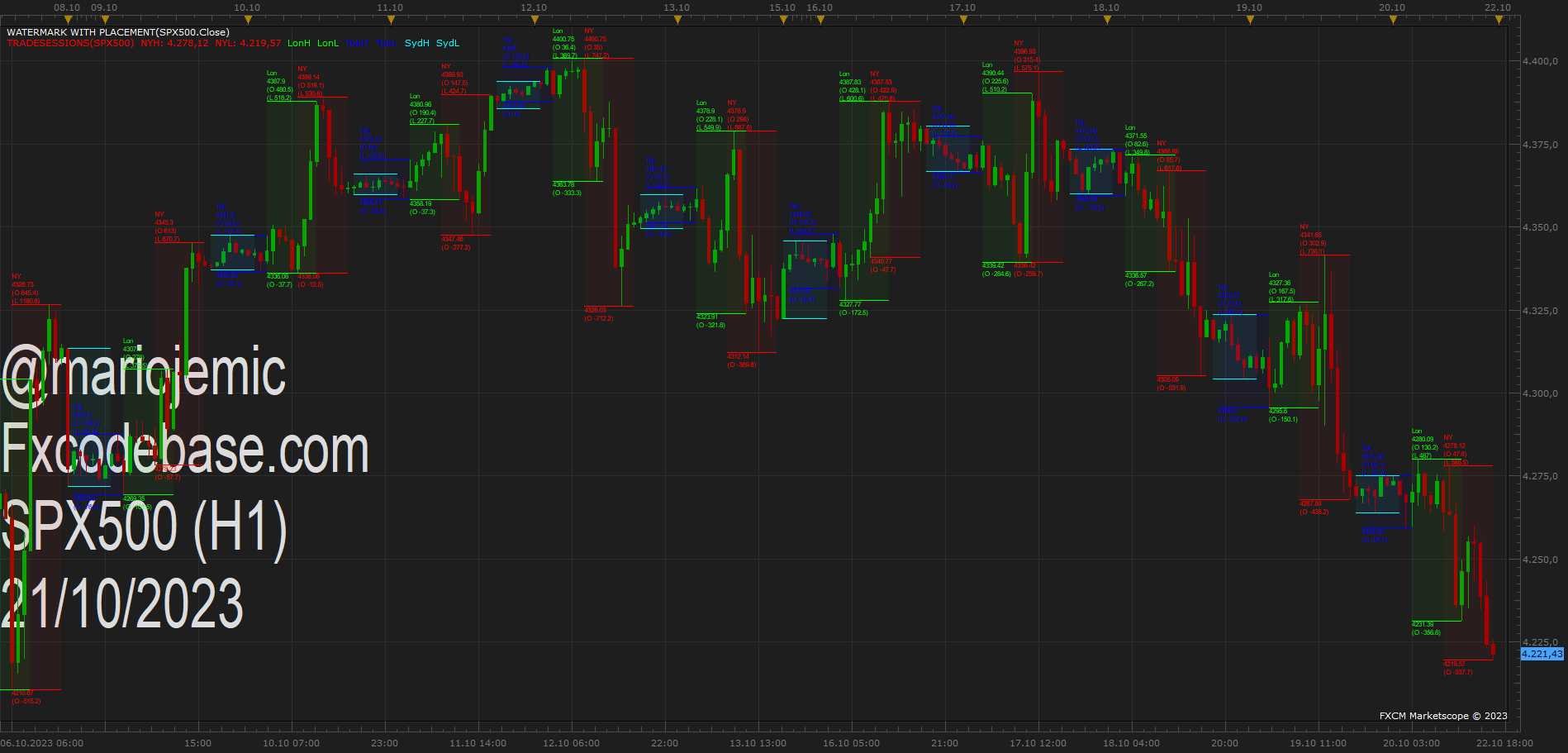
Task: Click the NYL: 4.219,57 legend value
Action: [248, 43]
